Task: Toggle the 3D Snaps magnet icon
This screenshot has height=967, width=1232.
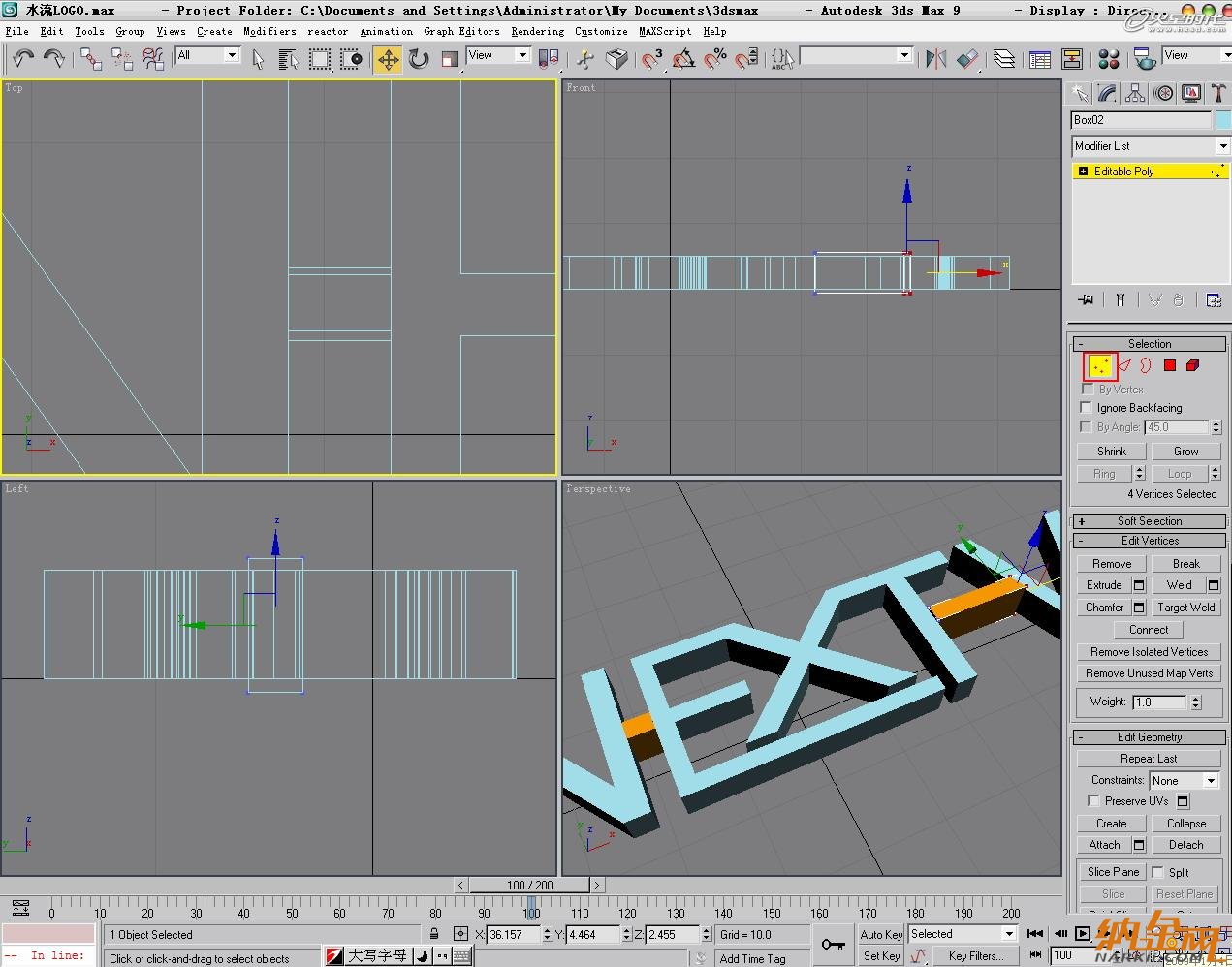Action: tap(652, 60)
